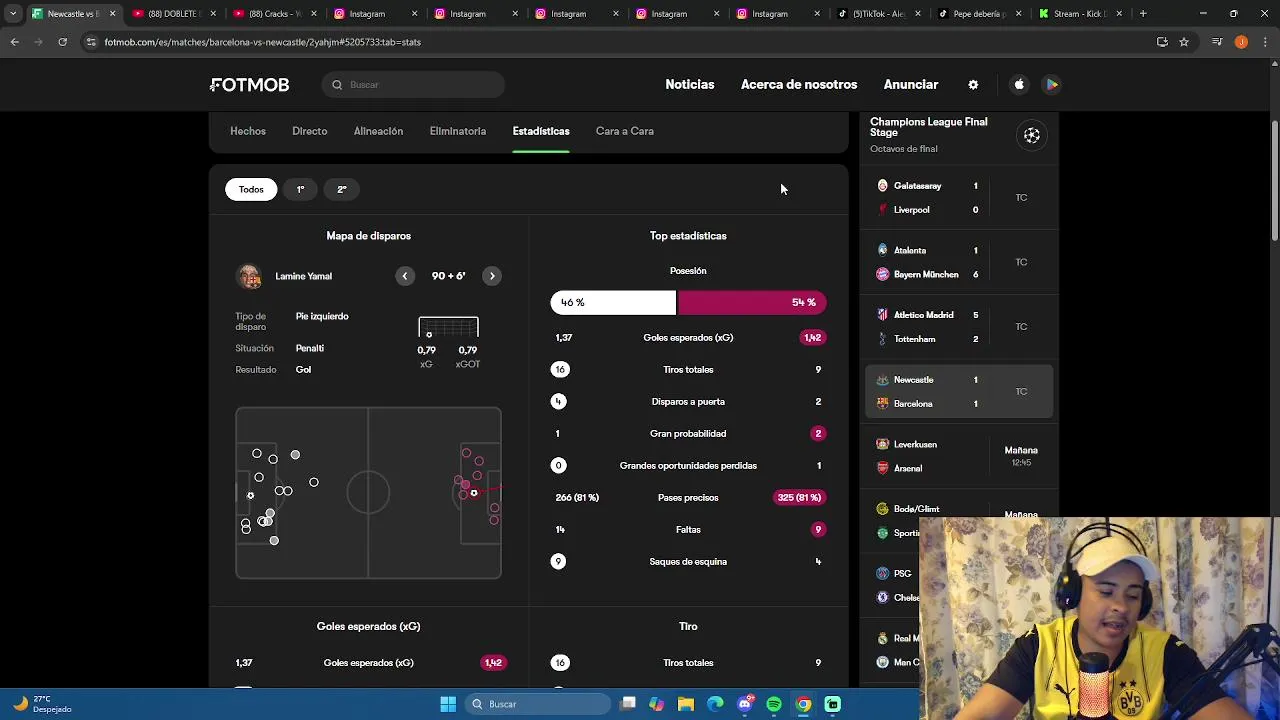This screenshot has height=720, width=1280.
Task: Click Lamine Yamal's player avatar
Action: [249, 276]
